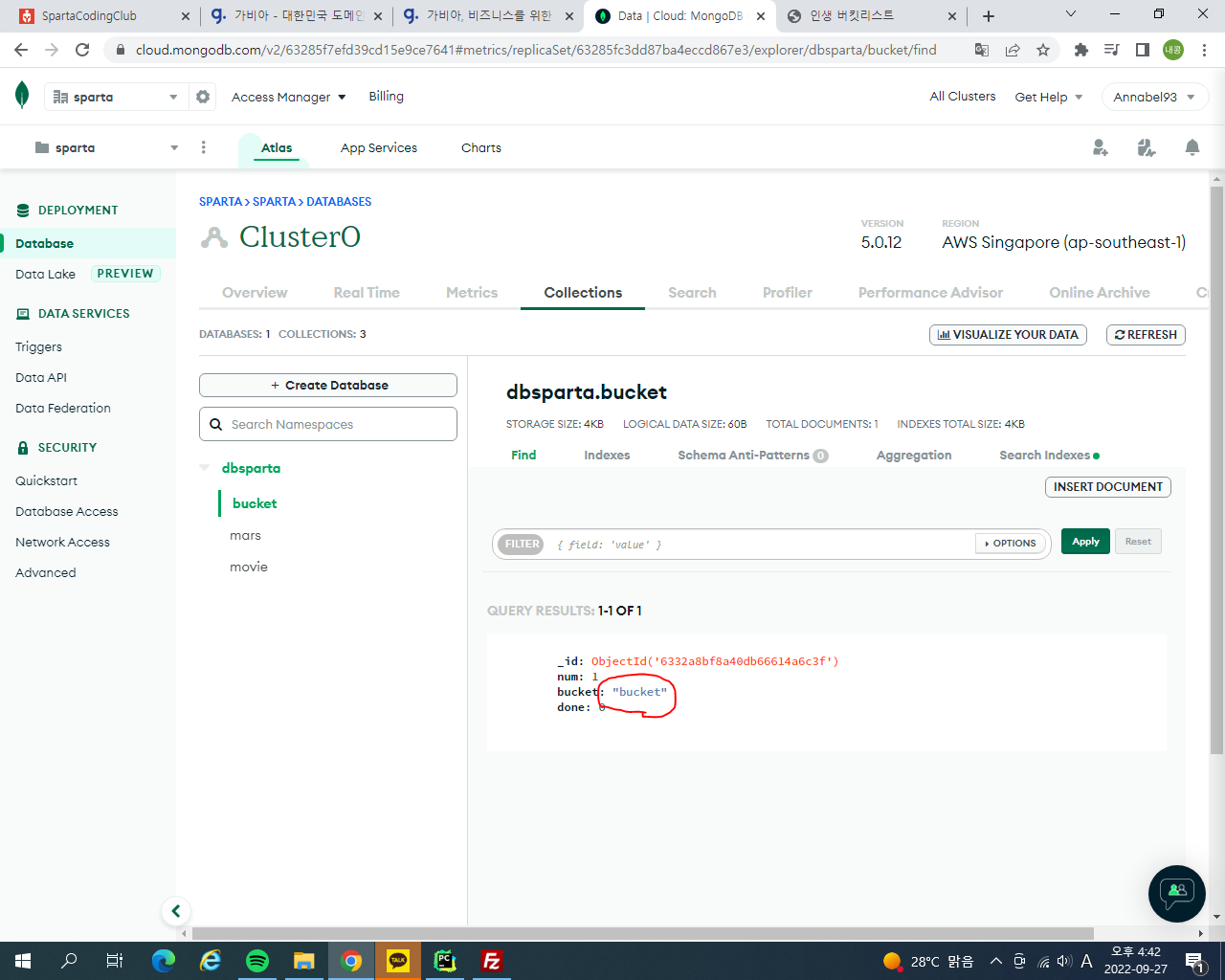This screenshot has height=980, width=1225.
Task: Click the invite user icon
Action: 1101,147
